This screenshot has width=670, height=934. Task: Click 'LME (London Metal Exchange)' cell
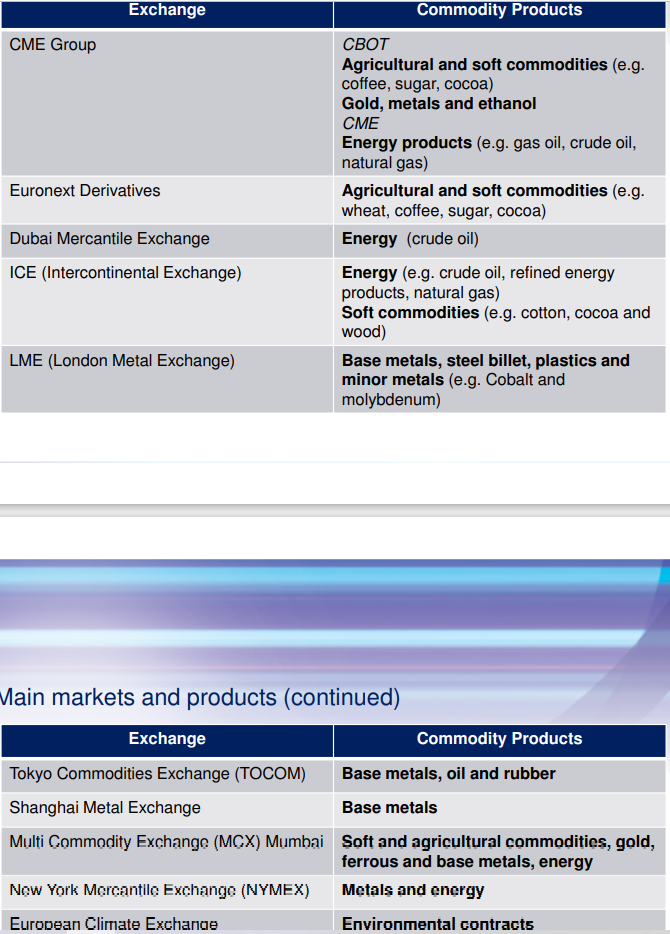click(167, 379)
